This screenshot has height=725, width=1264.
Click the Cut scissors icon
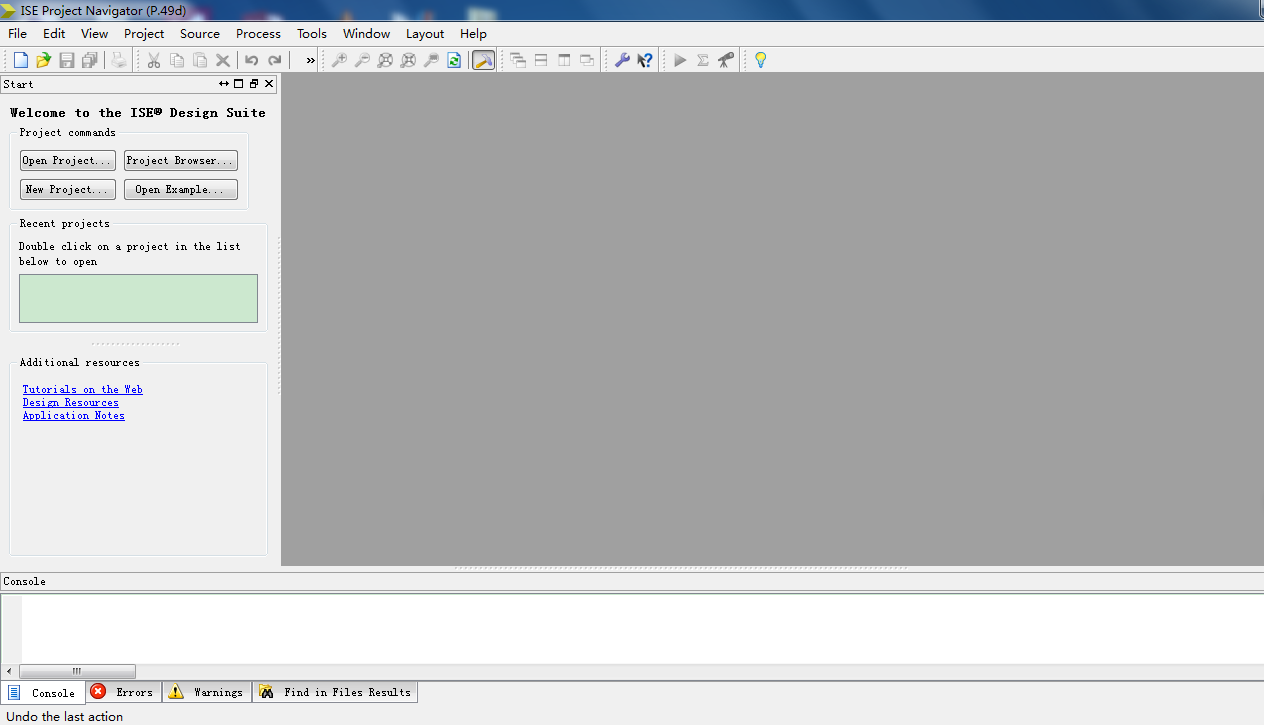coord(154,60)
